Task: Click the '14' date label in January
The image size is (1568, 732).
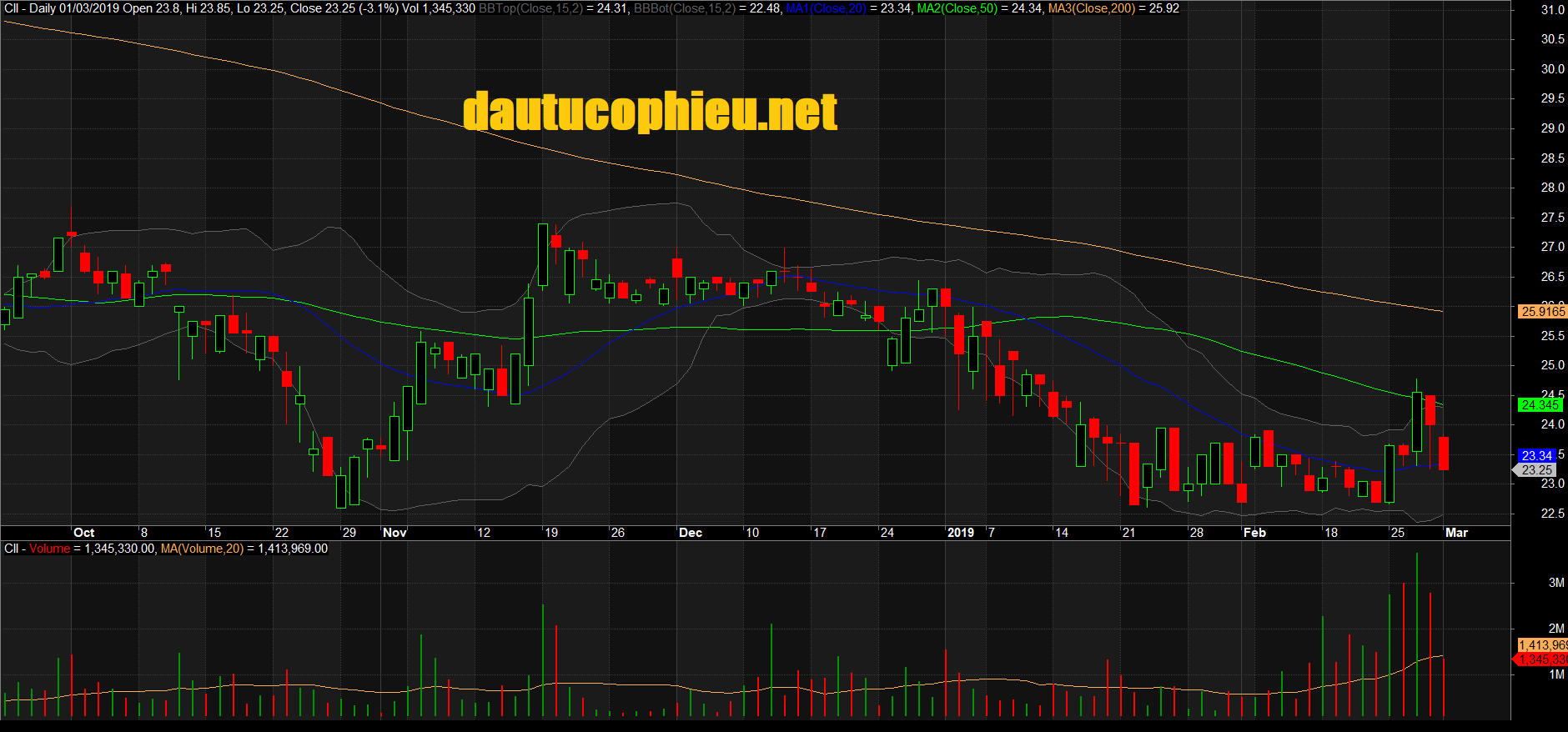Action: [x=1062, y=533]
